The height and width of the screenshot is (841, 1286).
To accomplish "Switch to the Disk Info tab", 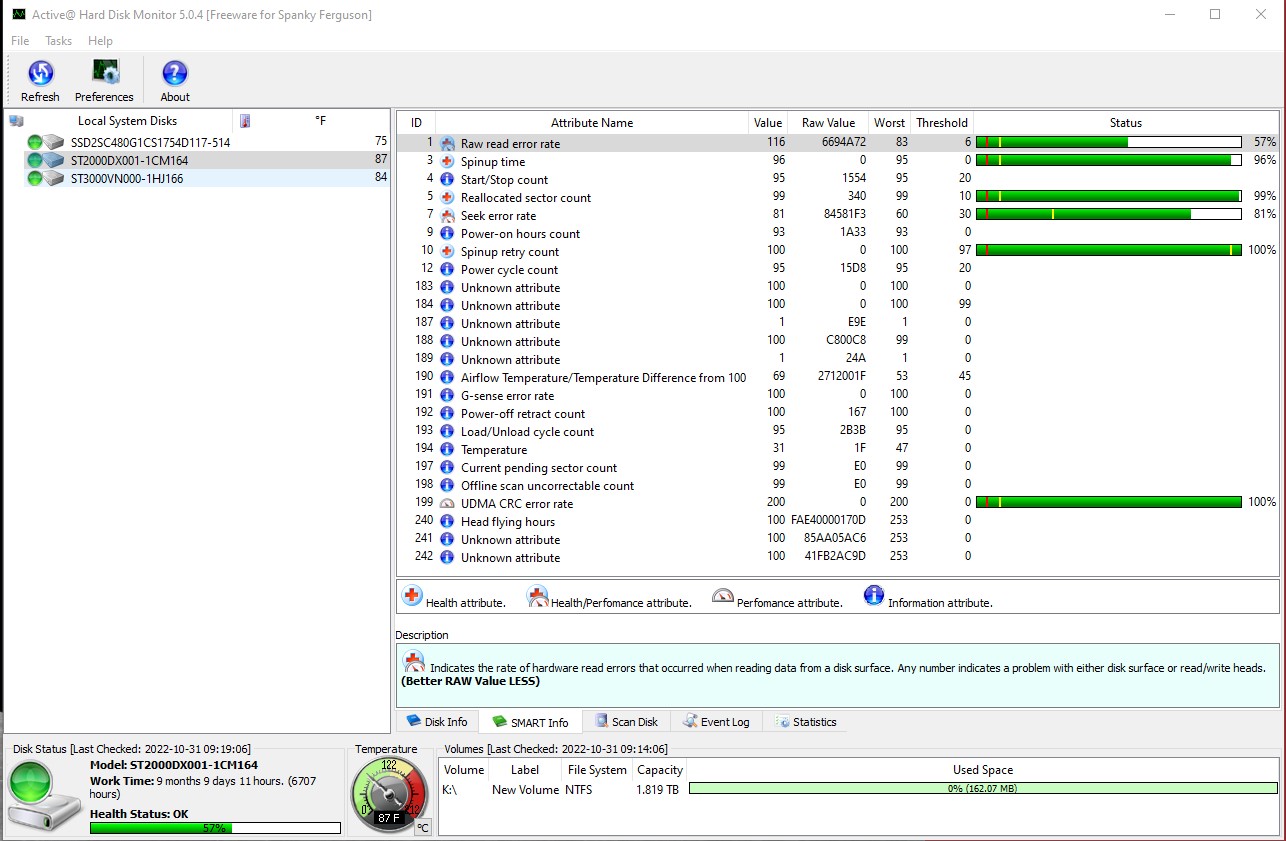I will pos(437,722).
